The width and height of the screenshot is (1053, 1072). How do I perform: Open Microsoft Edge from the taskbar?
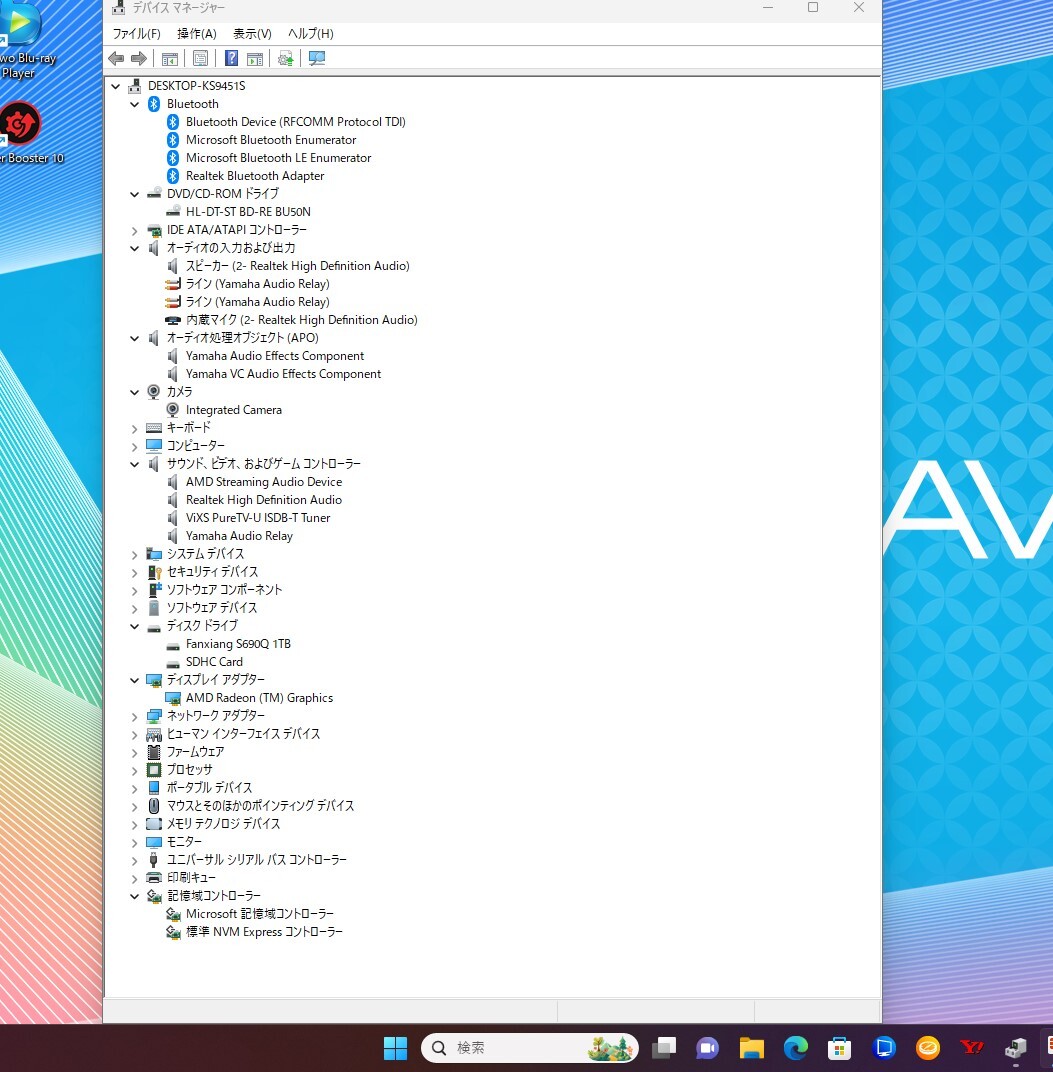click(795, 1047)
